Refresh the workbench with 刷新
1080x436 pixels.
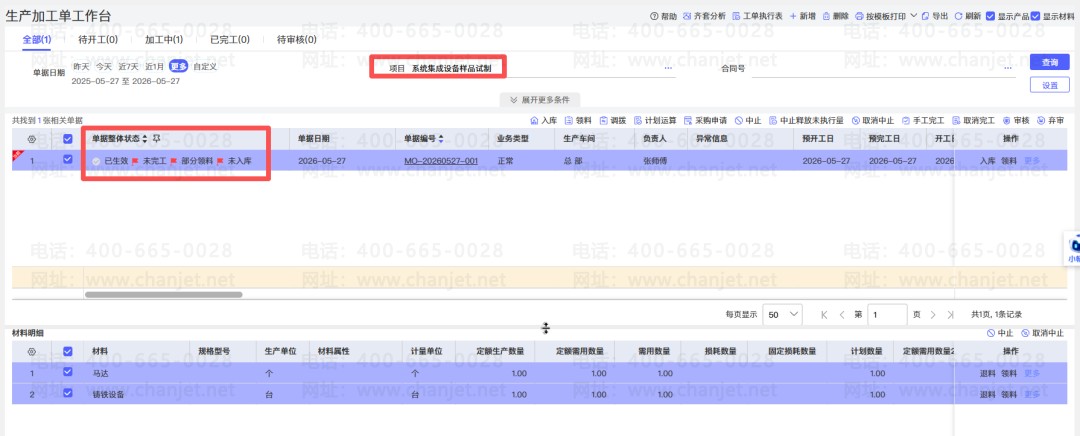968,16
